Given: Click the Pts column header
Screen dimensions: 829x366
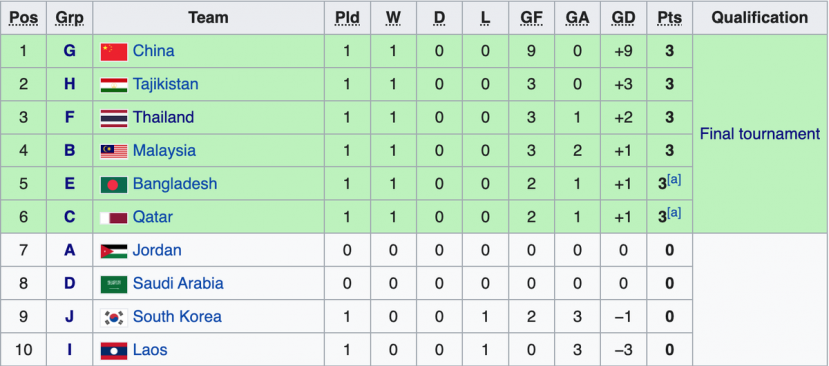Looking at the screenshot, I should click(x=669, y=17).
